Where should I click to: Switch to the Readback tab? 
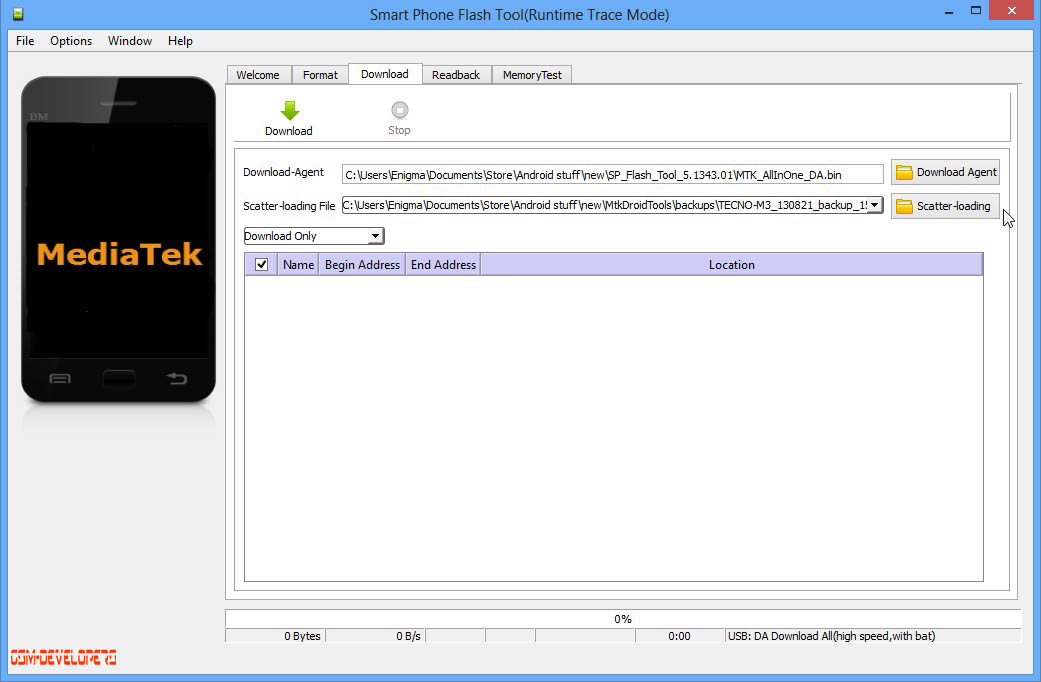pos(456,75)
